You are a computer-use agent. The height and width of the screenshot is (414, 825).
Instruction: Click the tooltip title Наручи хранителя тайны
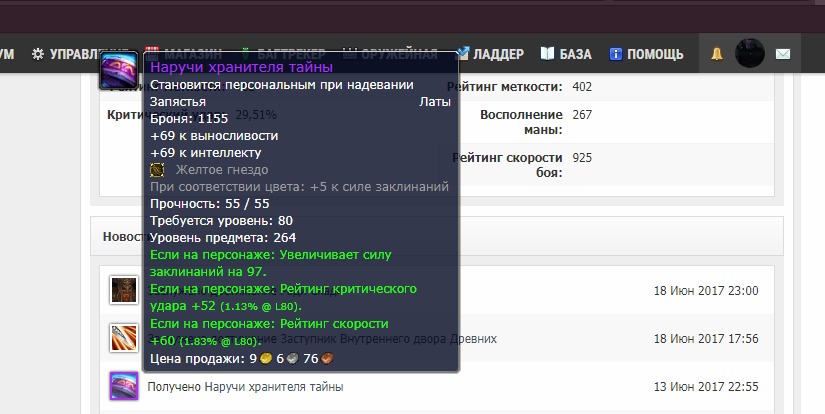(x=242, y=67)
